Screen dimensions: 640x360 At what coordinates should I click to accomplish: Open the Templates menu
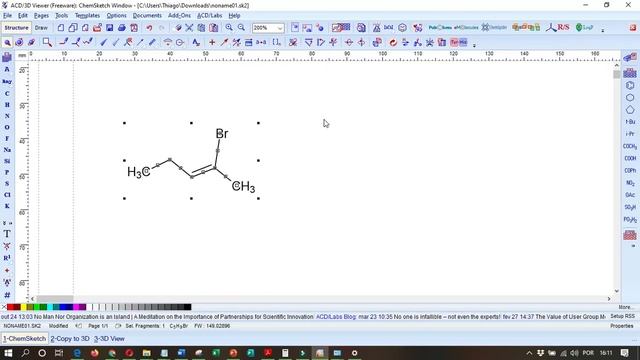[87, 16]
